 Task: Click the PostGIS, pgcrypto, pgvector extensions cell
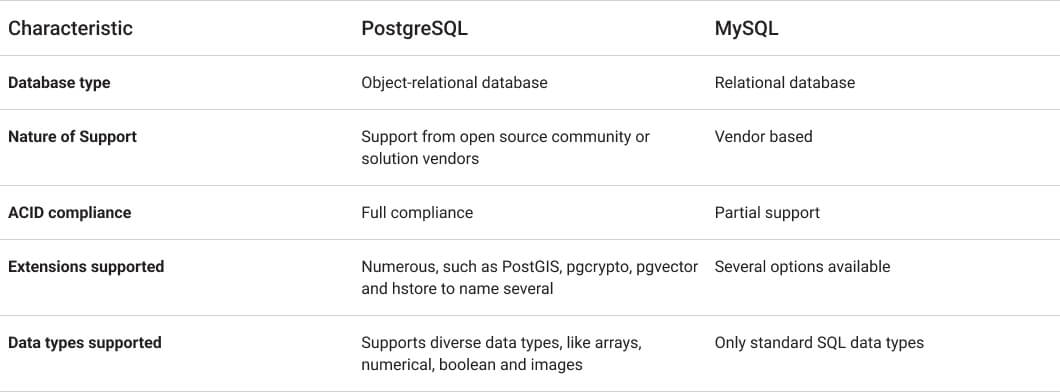[x=529, y=278]
